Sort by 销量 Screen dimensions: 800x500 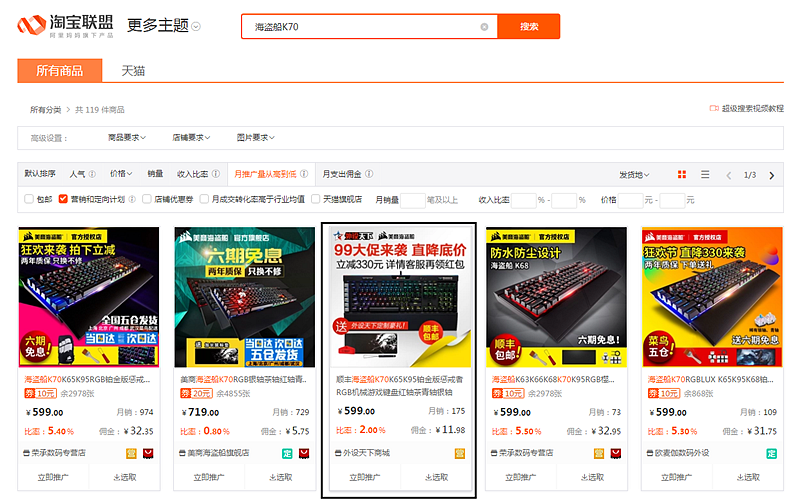tap(155, 174)
